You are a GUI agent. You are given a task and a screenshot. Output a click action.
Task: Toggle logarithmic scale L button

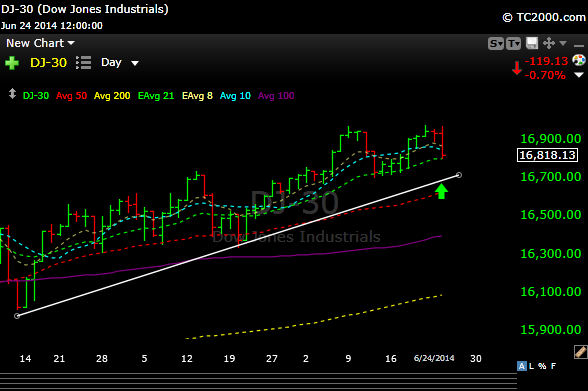pos(531,366)
